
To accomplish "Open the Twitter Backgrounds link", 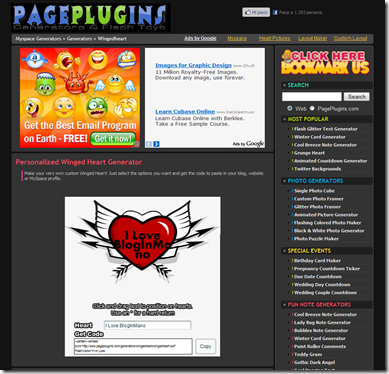I will (x=317, y=169).
